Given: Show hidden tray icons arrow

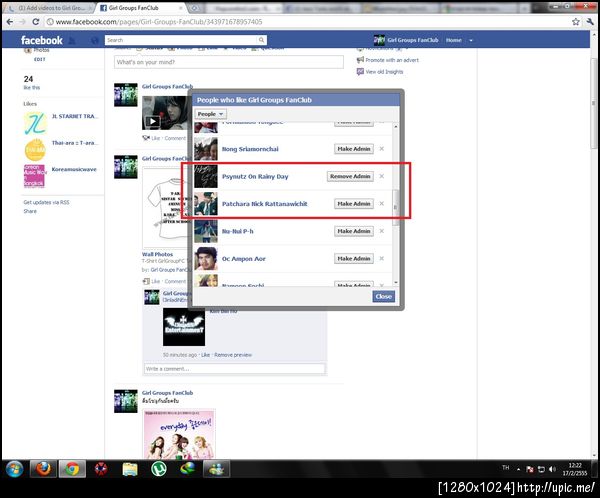Looking at the screenshot, I should 518,469.
